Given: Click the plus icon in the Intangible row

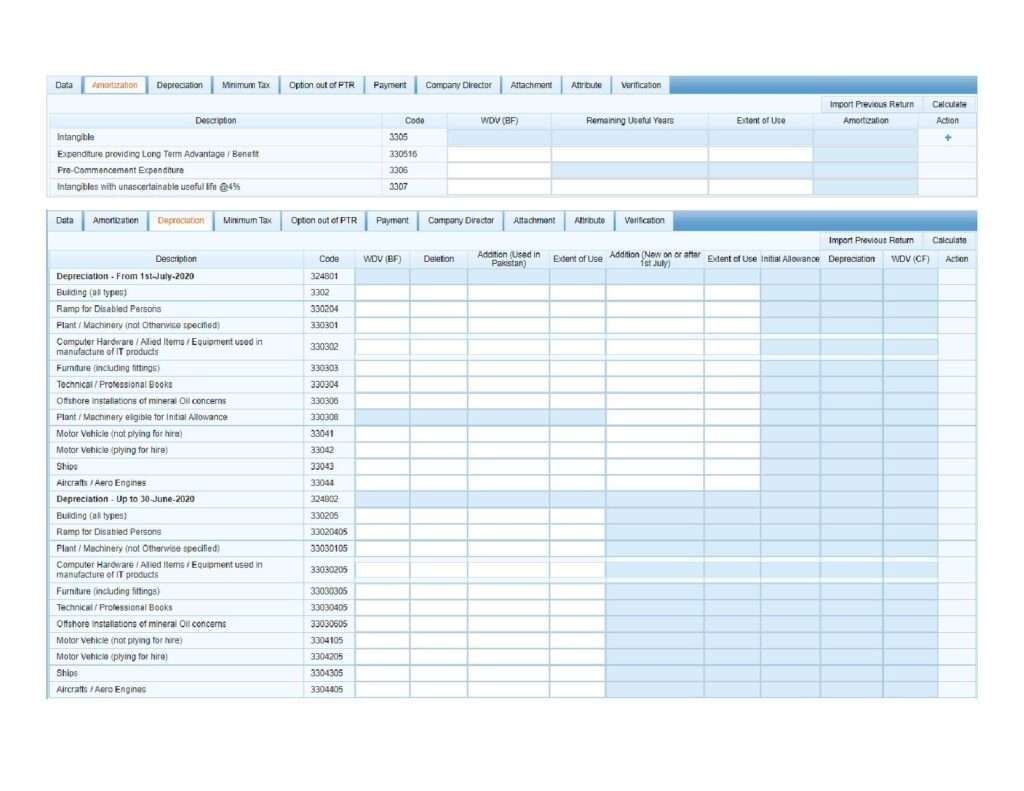Looking at the screenshot, I should click(x=947, y=138).
